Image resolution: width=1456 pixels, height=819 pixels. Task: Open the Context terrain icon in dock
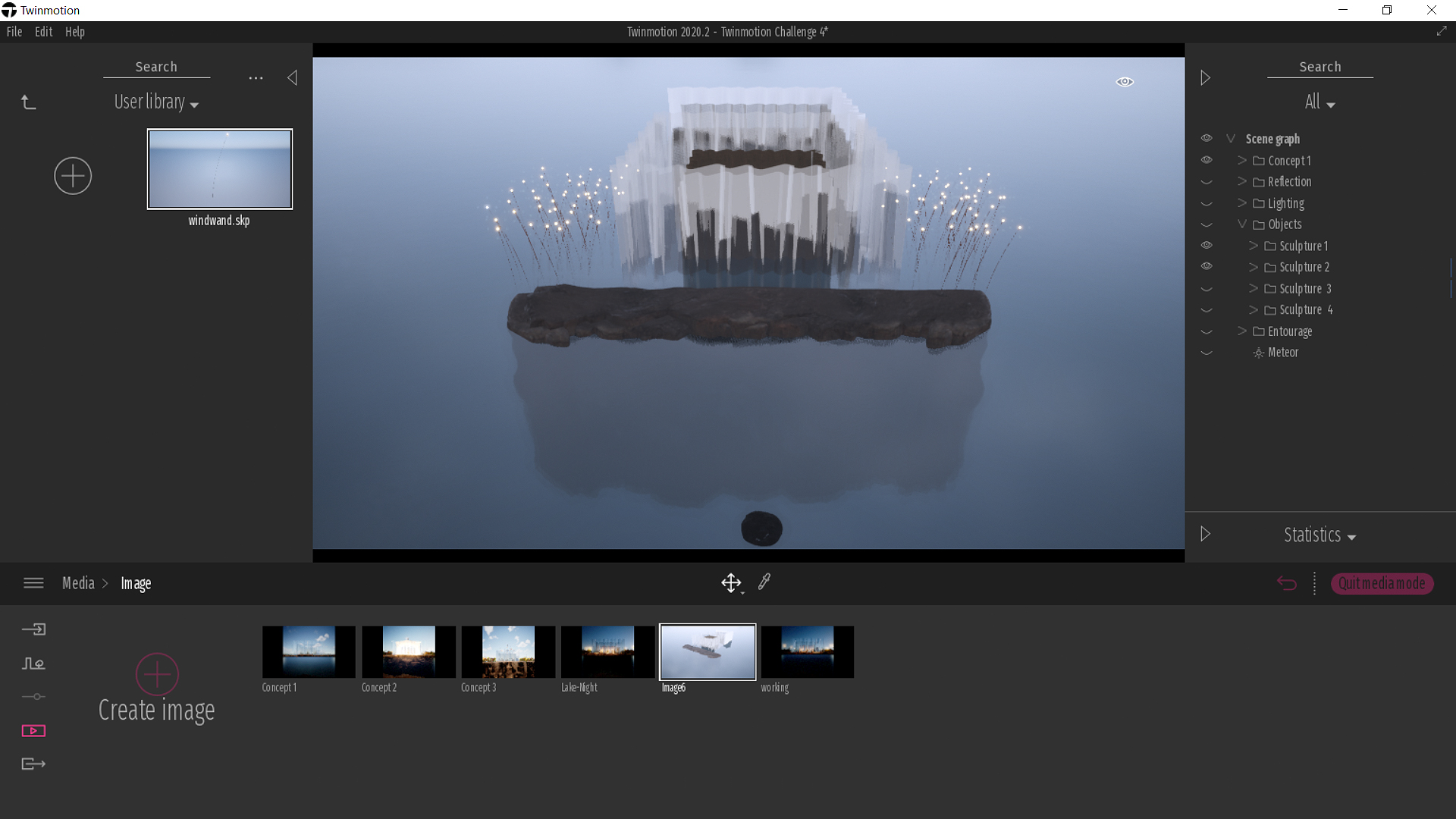[x=33, y=664]
